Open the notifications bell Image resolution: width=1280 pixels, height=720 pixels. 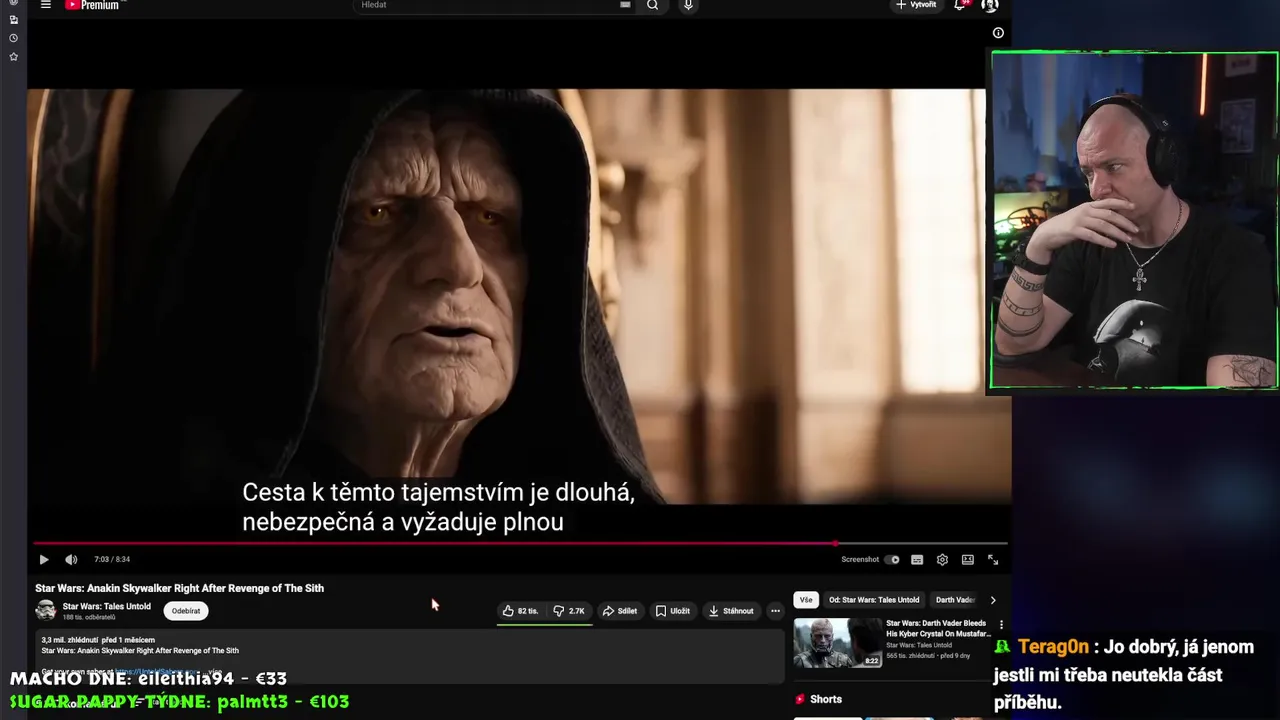[x=960, y=5]
